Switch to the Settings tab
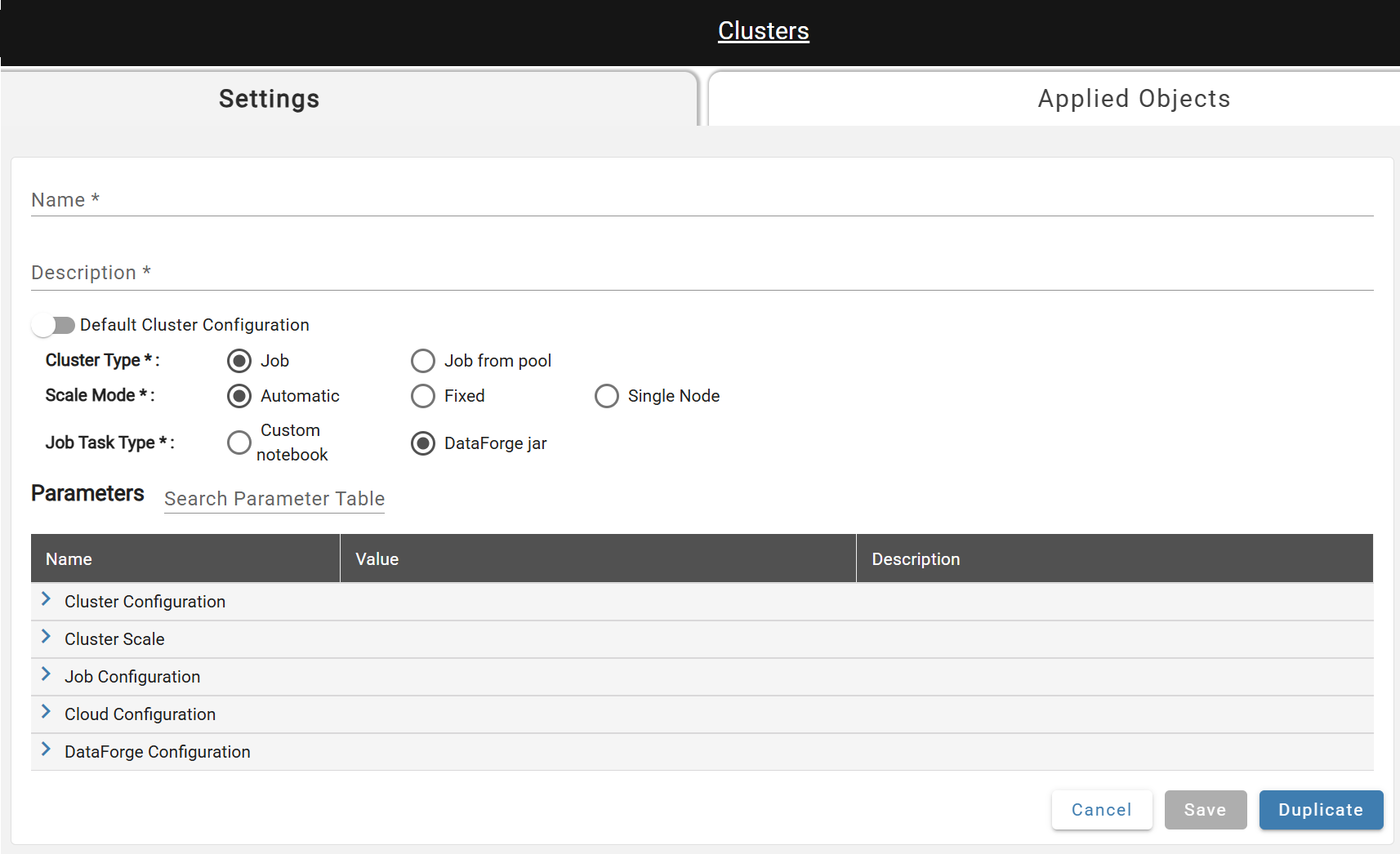Image resolution: width=1400 pixels, height=854 pixels. 350,99
